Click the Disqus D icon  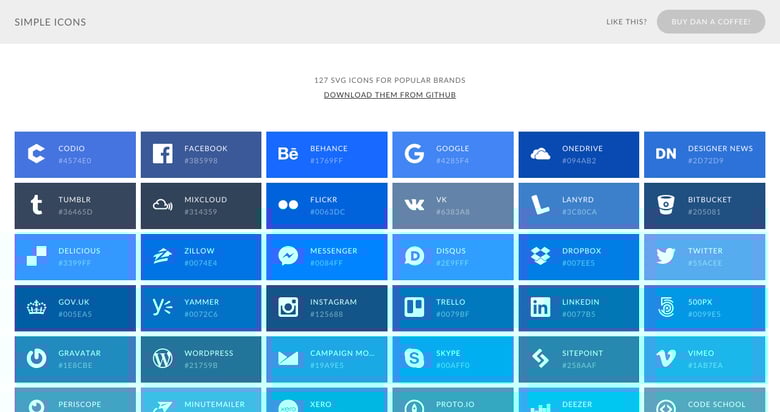(414, 256)
